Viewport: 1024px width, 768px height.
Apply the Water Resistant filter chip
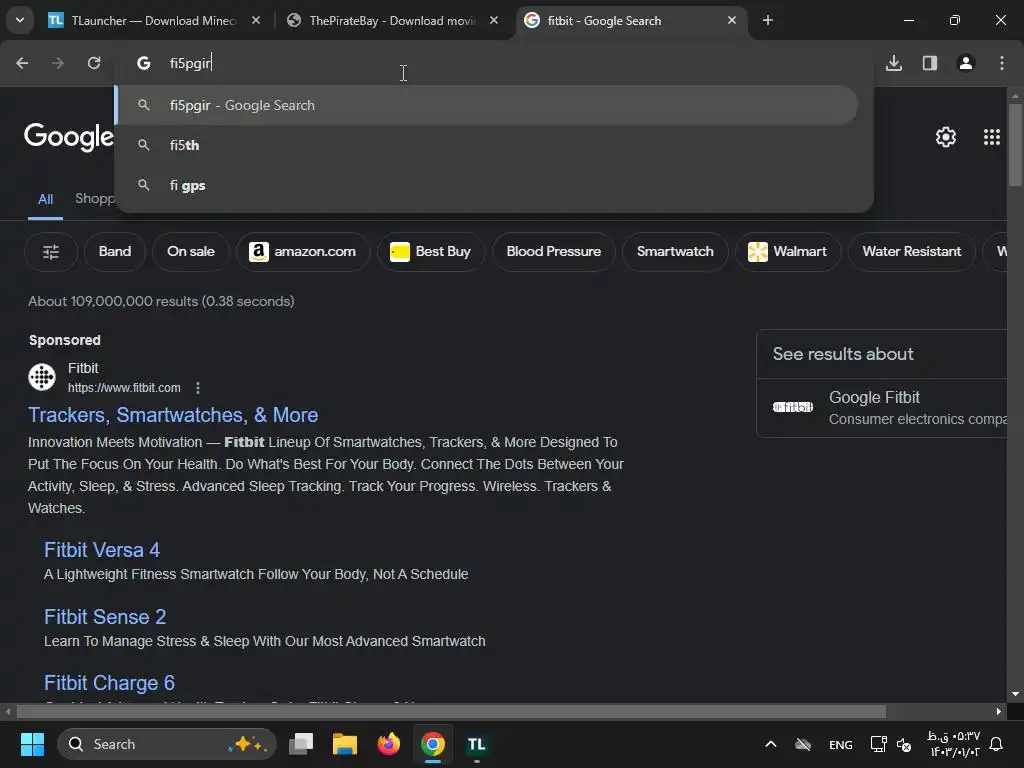click(912, 251)
